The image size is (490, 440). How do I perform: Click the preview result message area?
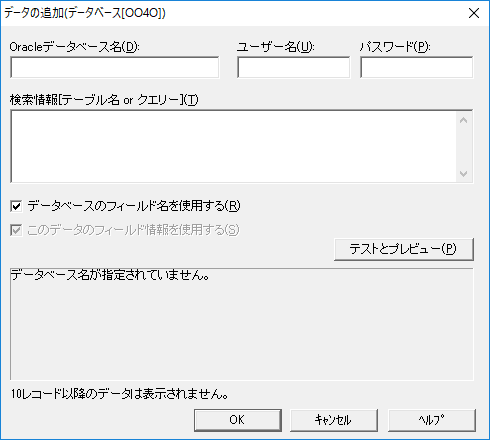pos(242,324)
